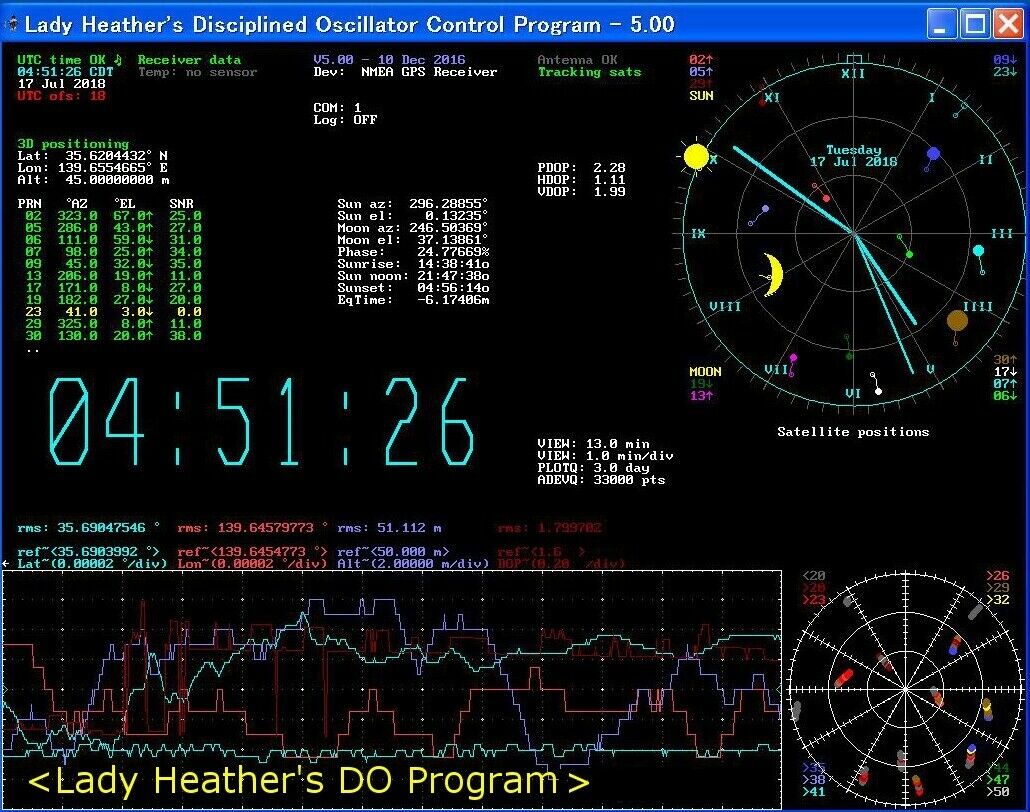
Task: Click the Satellite positions label
Action: click(x=853, y=432)
